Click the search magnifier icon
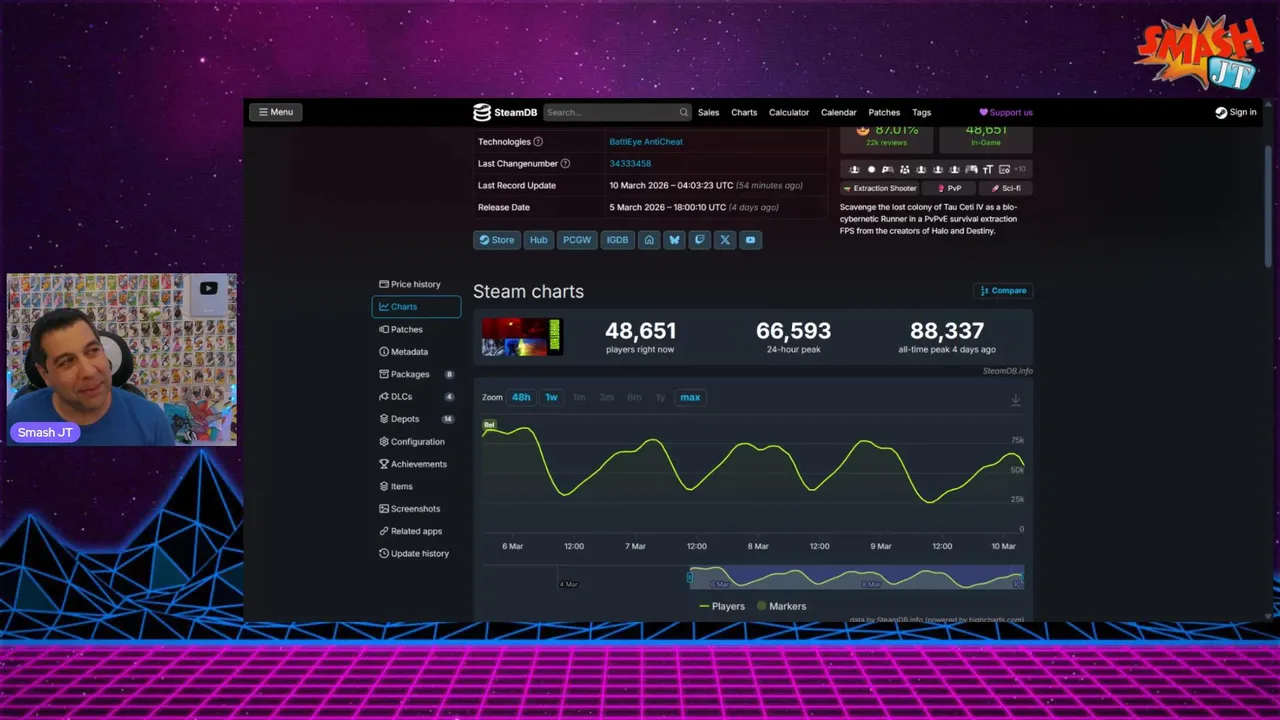The height and width of the screenshot is (720, 1280). pos(684,112)
